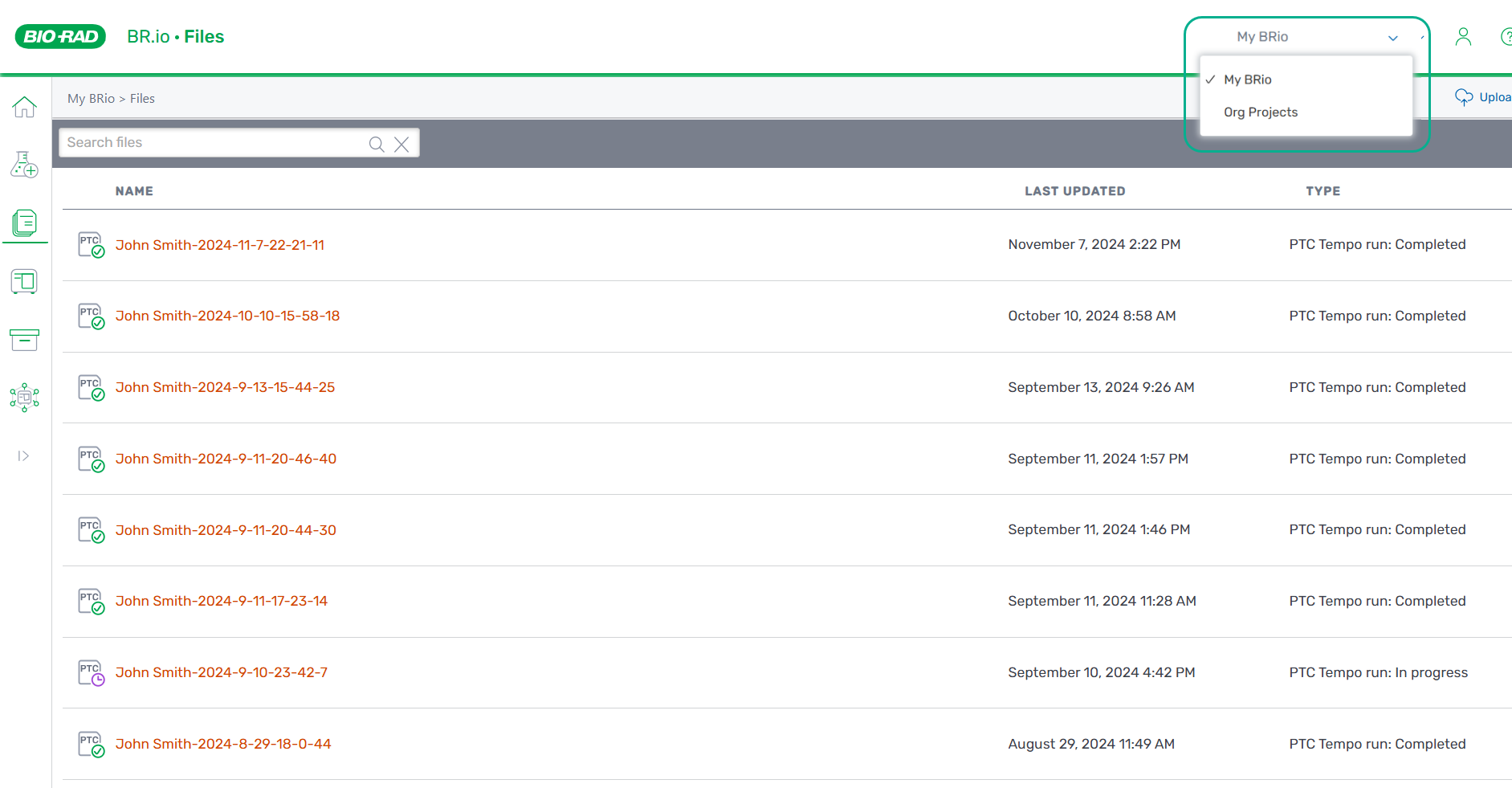
Task: Click the Search files input field
Action: point(213,143)
